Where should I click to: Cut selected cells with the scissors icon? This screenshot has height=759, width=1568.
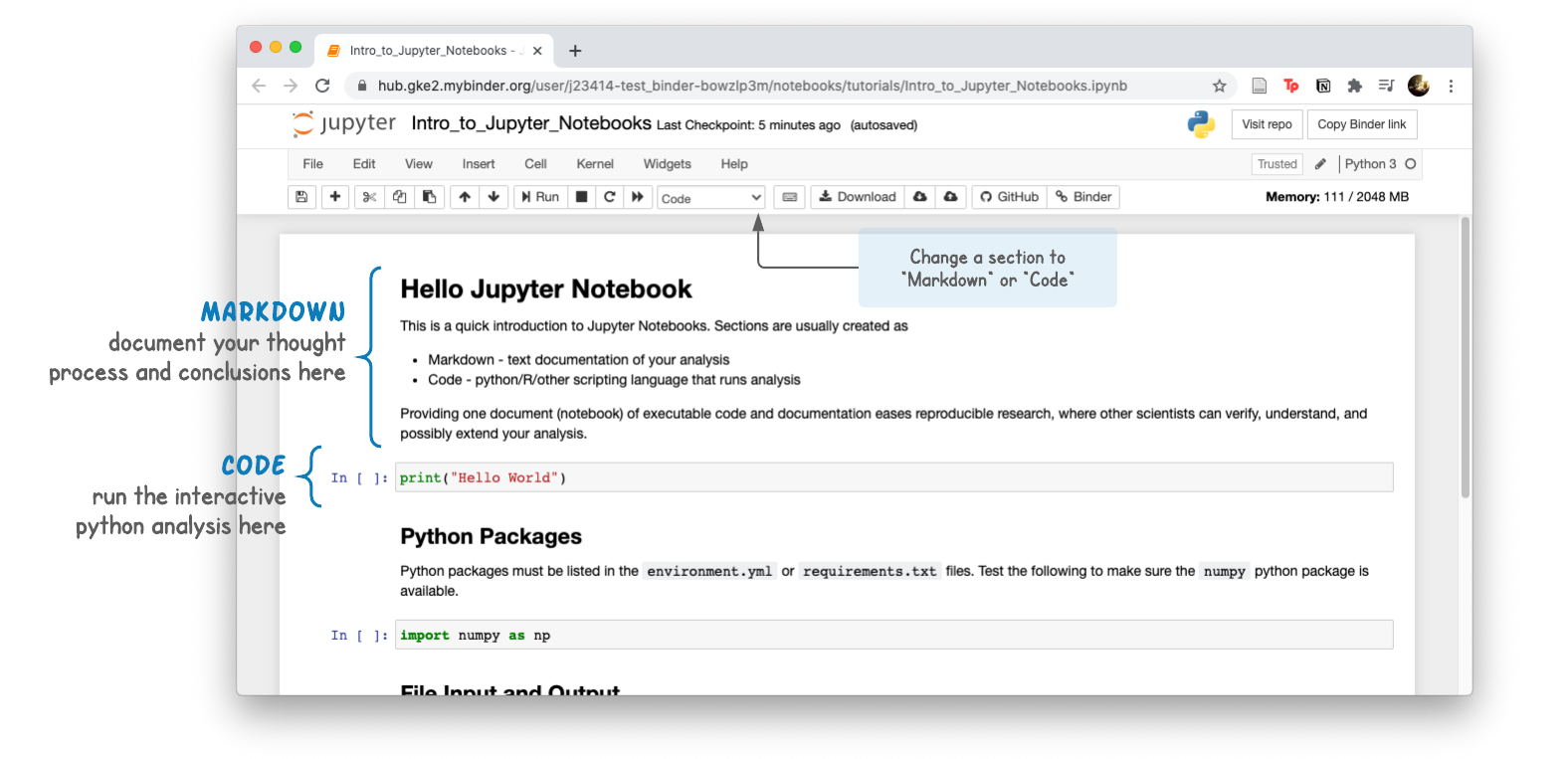click(x=369, y=197)
